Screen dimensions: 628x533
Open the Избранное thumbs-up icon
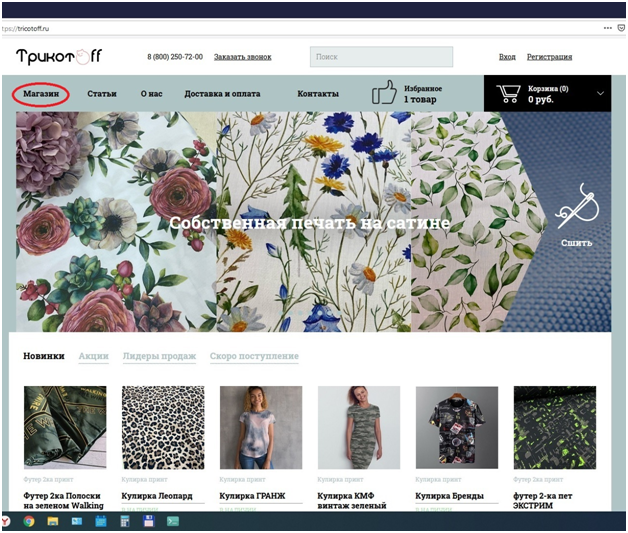click(x=384, y=93)
